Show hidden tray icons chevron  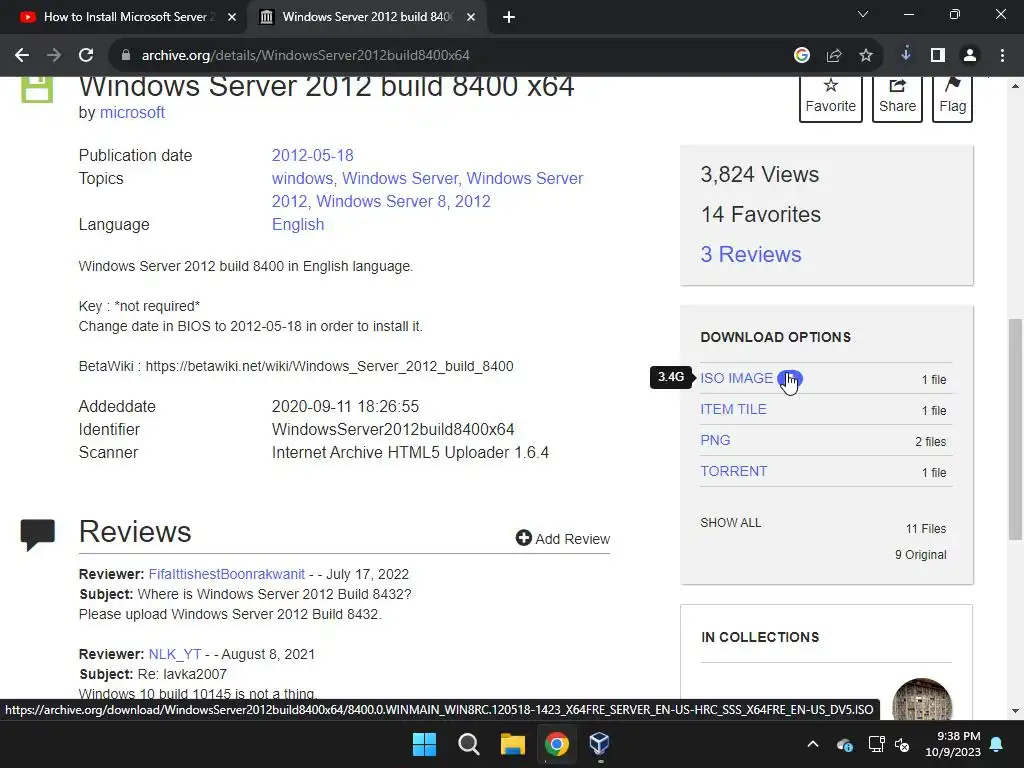812,744
